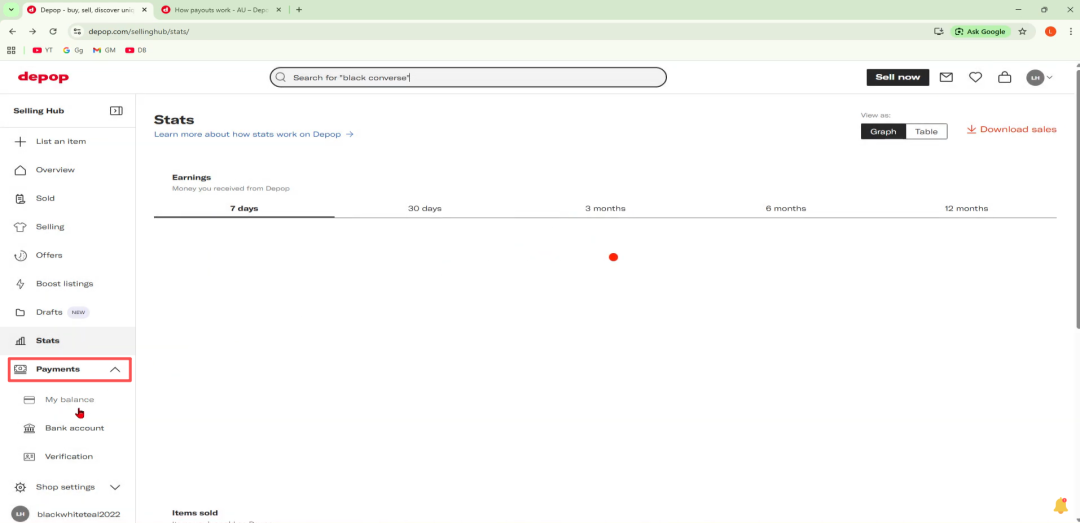1080x523 pixels.
Task: Click the browser forward arrow
Action: click(32, 32)
